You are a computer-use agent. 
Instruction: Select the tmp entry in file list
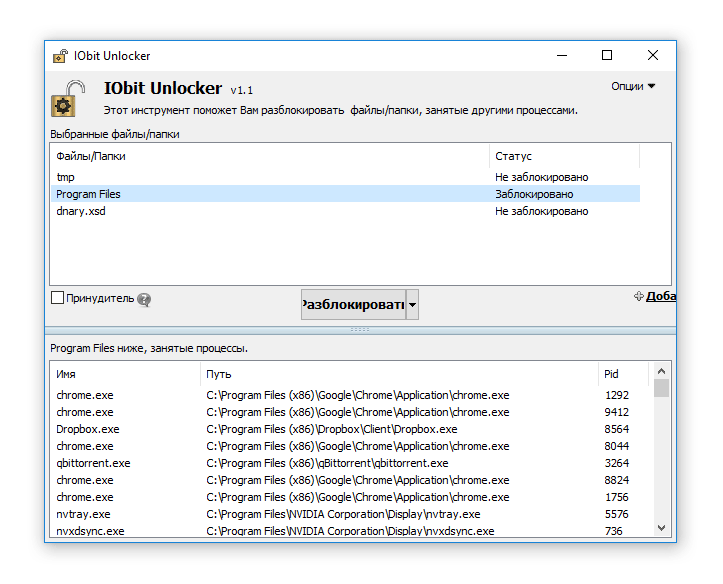[345, 177]
